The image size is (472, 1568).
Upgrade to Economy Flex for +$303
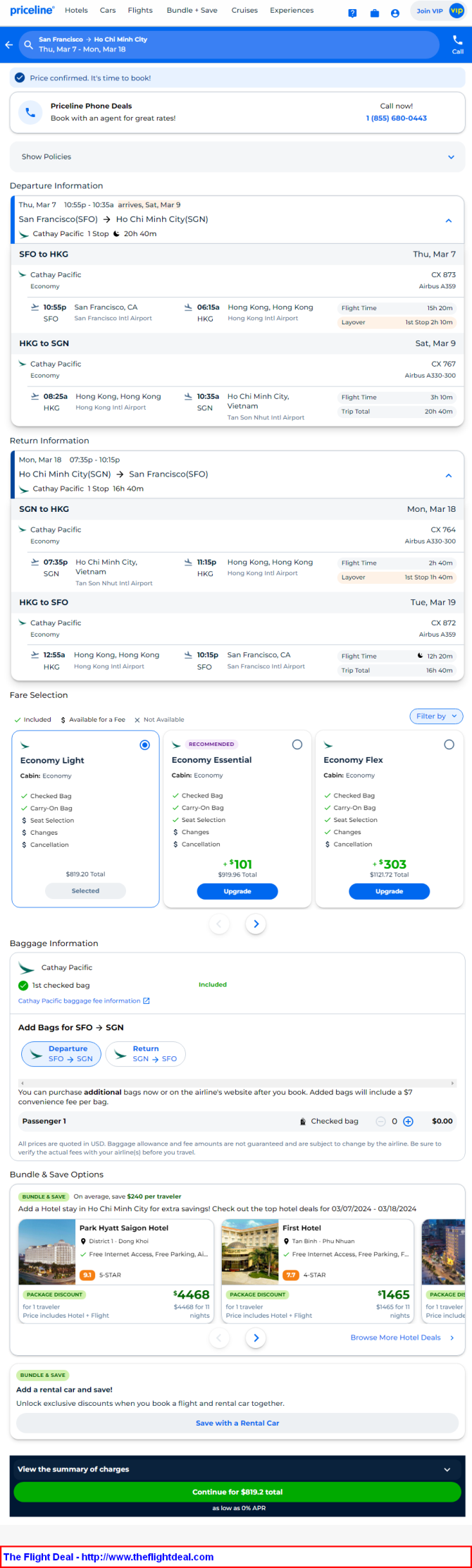pos(389,892)
